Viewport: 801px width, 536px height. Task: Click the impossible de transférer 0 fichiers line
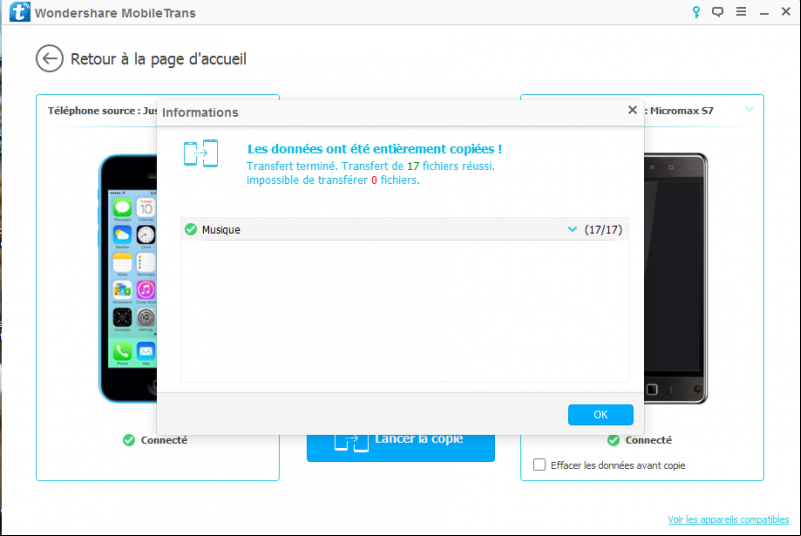click(333, 180)
